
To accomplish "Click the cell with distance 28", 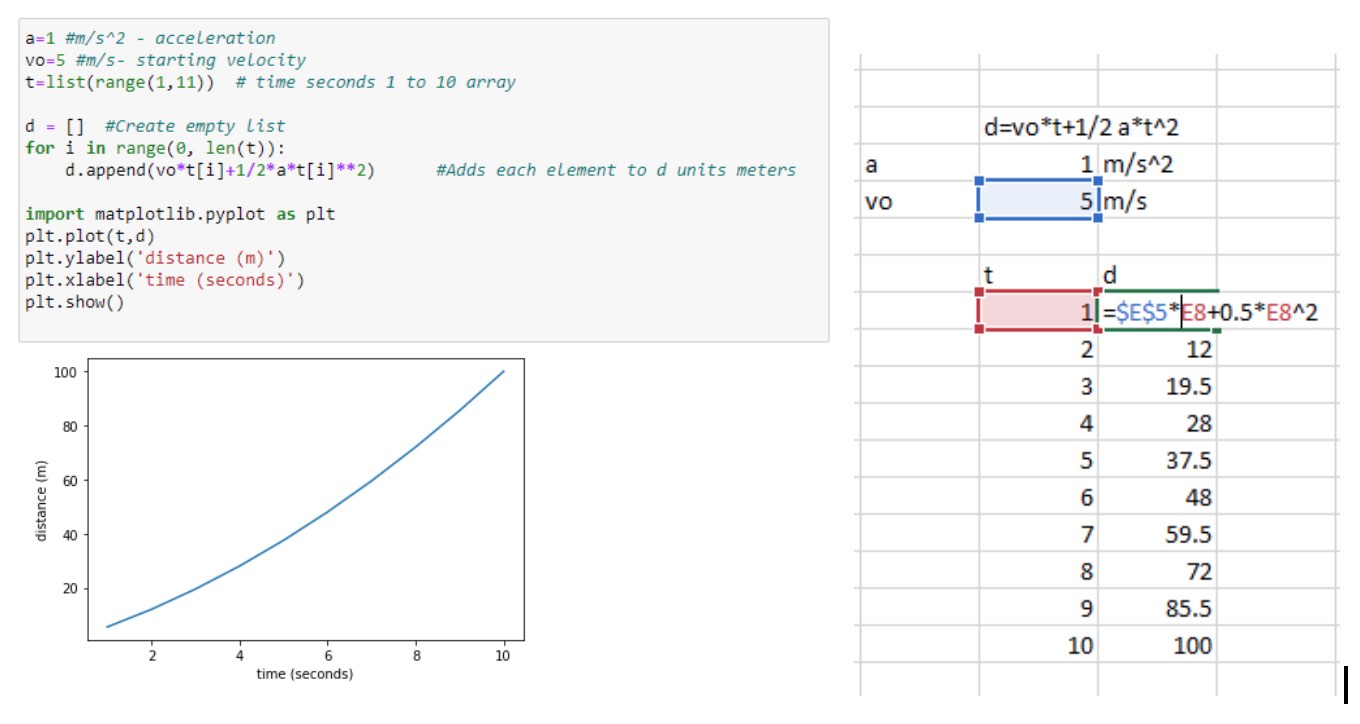I will pos(1158,424).
